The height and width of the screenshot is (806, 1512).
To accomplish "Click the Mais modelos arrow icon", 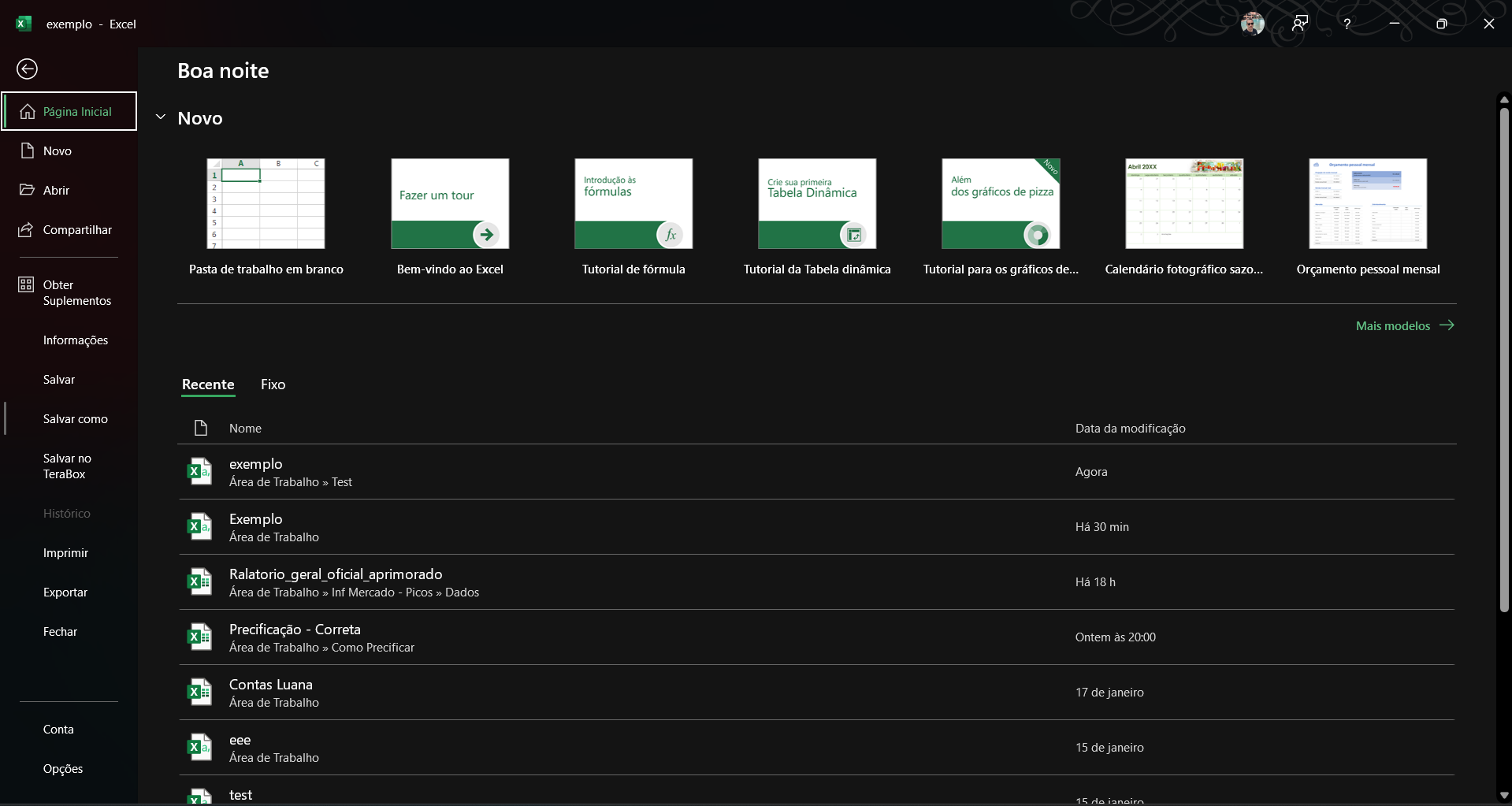I will [1447, 325].
